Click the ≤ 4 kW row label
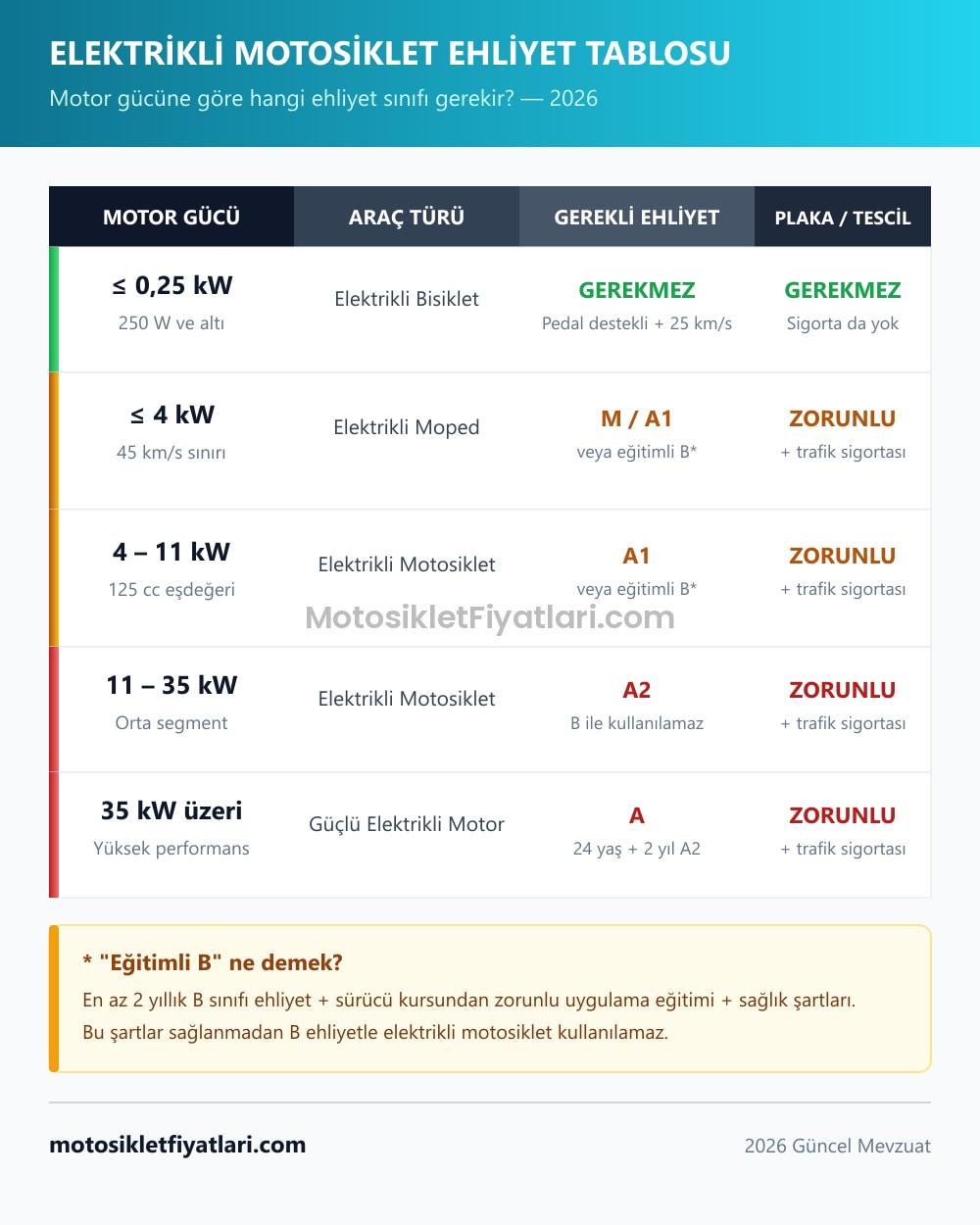 (171, 415)
